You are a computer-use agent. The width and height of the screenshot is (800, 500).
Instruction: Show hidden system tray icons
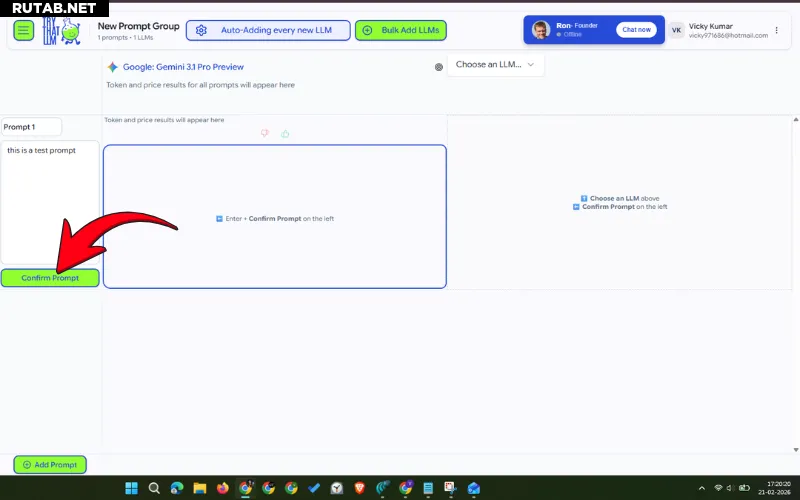[x=702, y=488]
